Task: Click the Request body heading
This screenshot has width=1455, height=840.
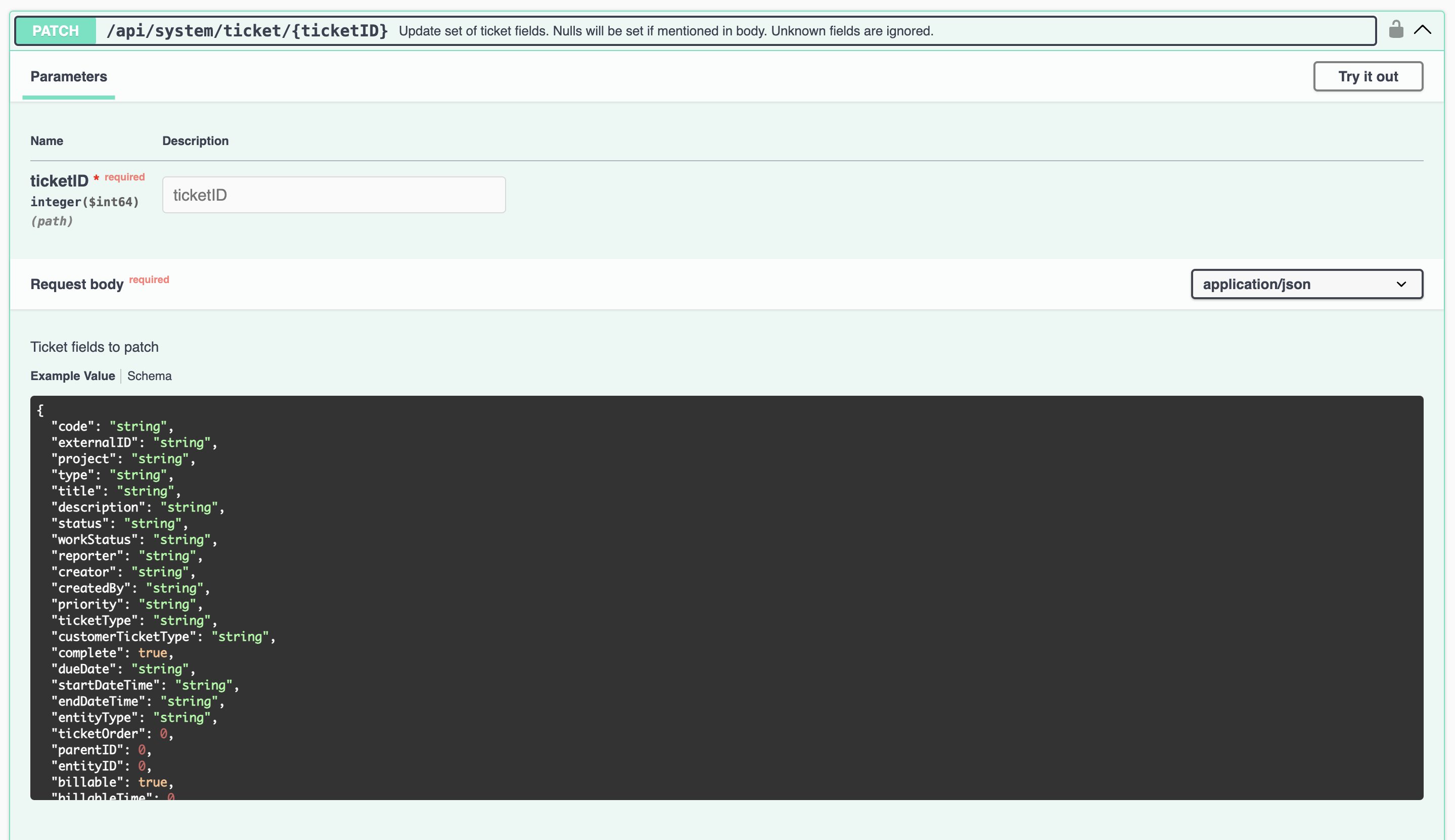Action: pos(77,285)
